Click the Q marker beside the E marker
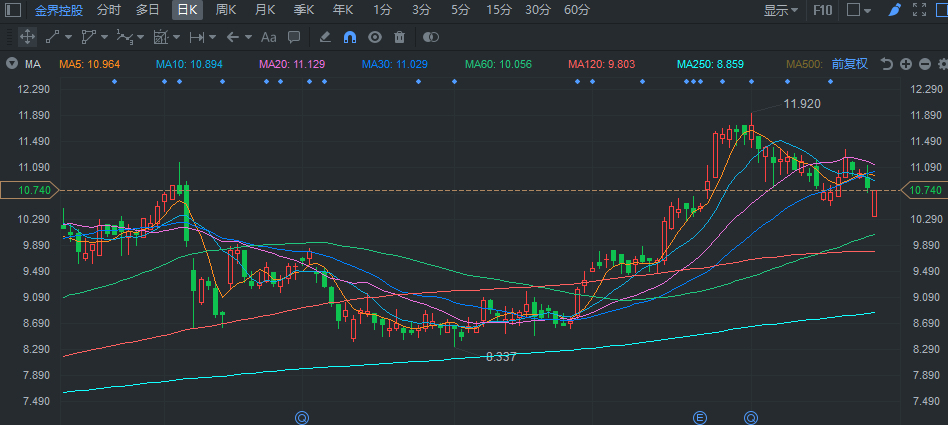Viewport: 948px width, 425px height. (751, 417)
